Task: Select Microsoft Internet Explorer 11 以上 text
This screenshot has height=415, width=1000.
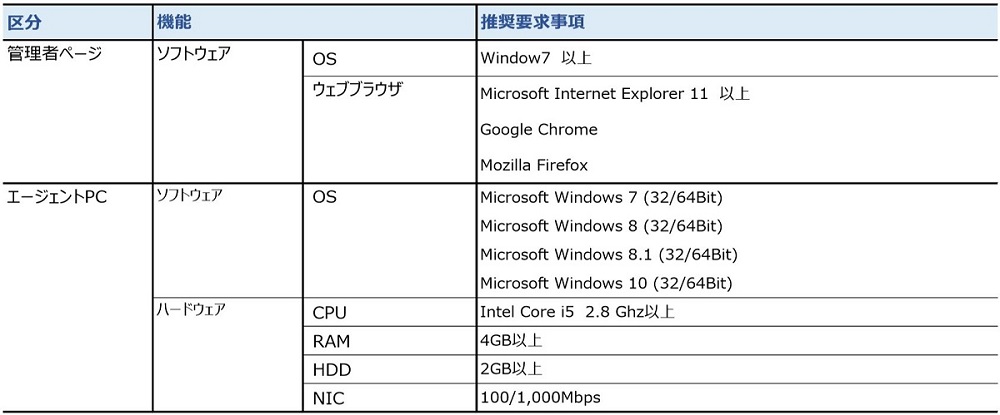Action: coord(615,94)
